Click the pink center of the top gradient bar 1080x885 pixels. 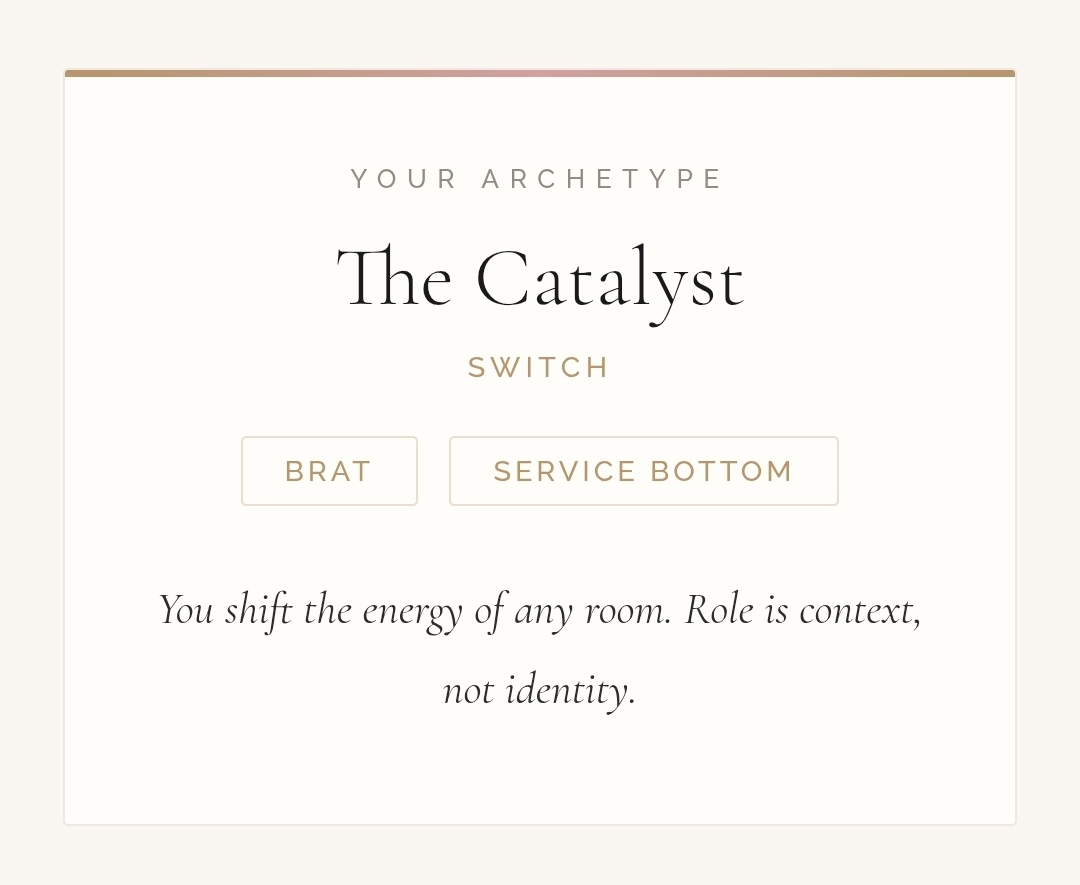[540, 73]
